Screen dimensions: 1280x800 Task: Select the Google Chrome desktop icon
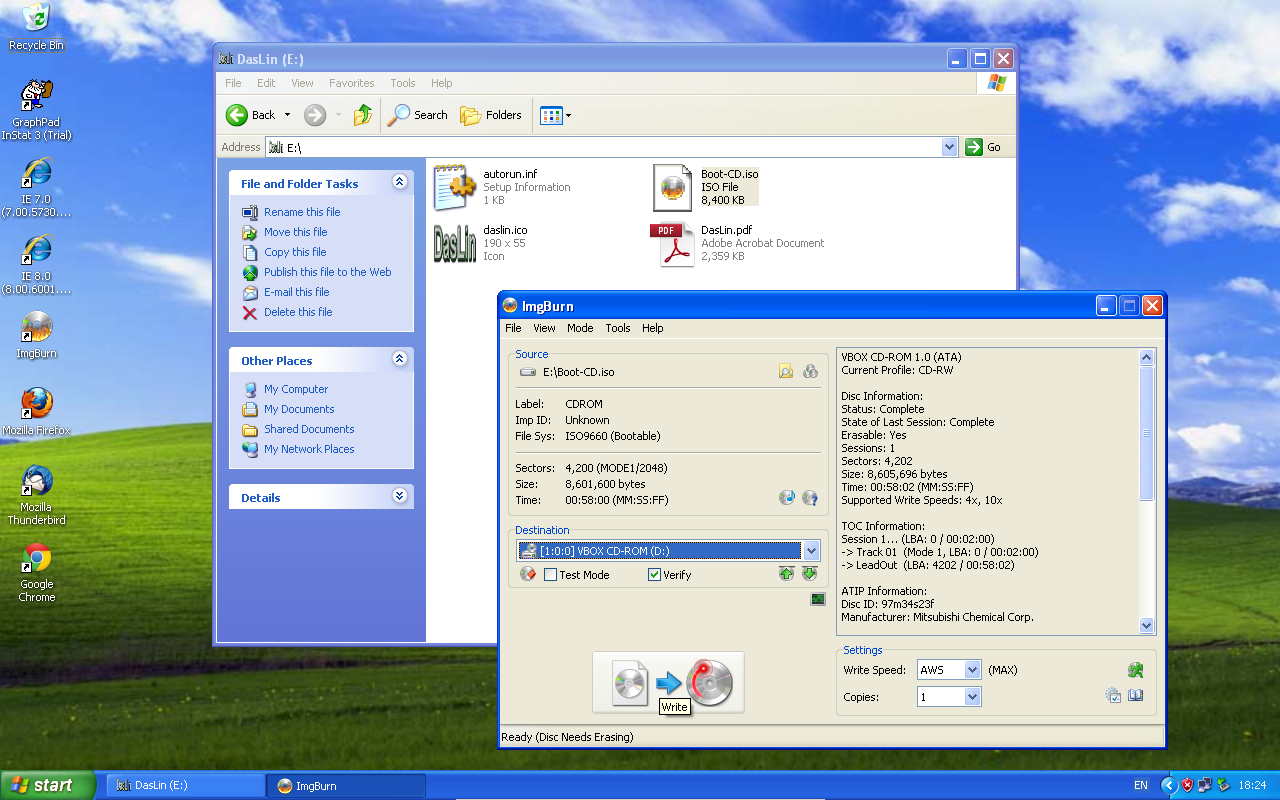pyautogui.click(x=36, y=573)
